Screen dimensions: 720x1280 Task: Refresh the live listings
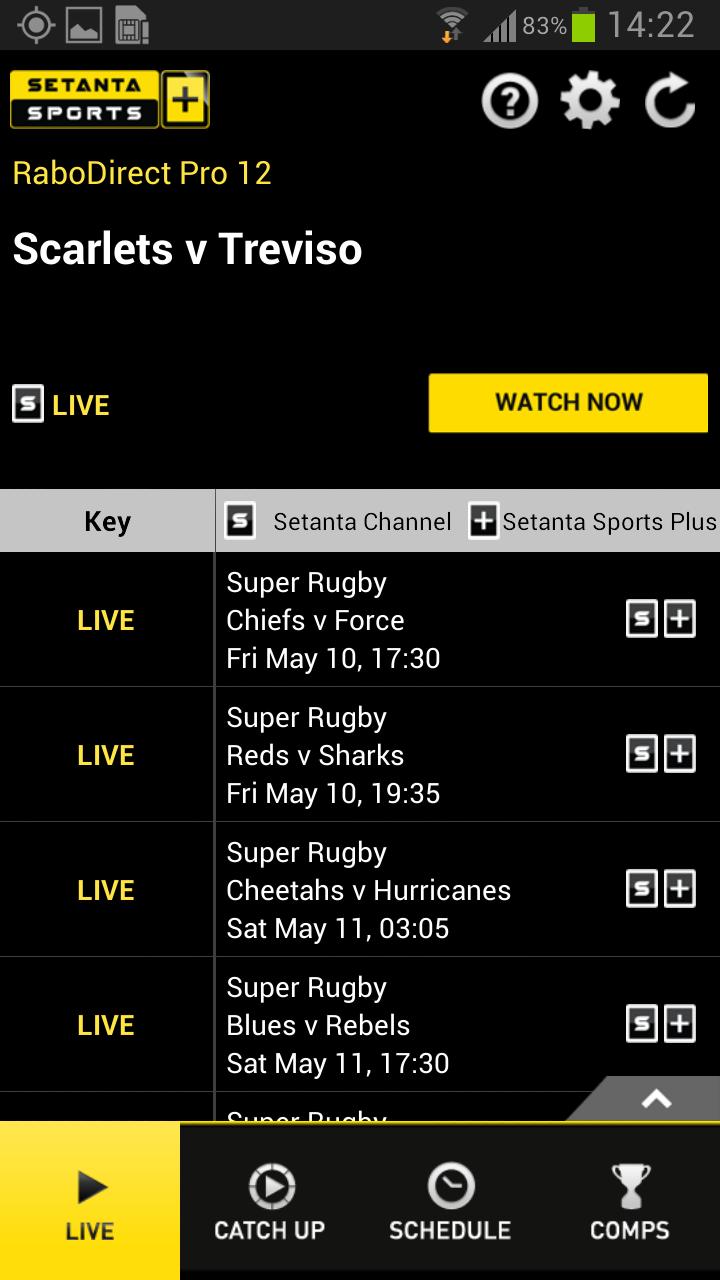tap(670, 99)
